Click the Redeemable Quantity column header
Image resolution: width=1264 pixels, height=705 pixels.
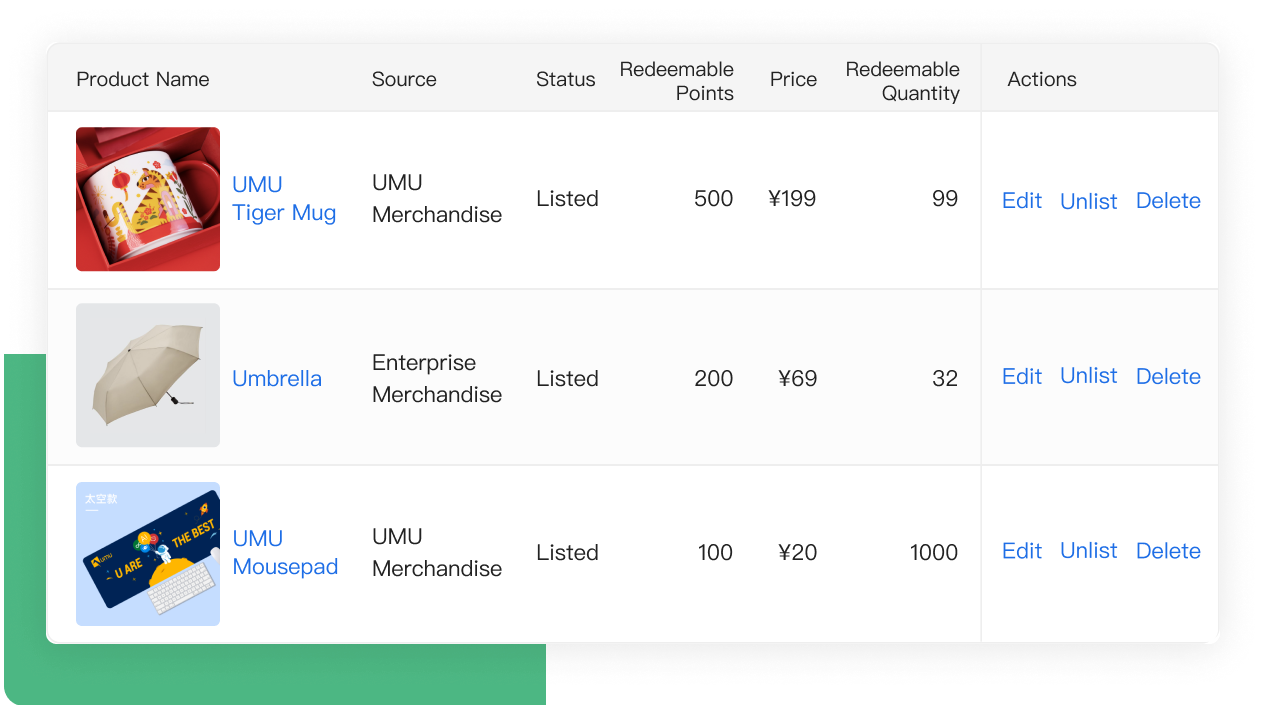tap(903, 81)
